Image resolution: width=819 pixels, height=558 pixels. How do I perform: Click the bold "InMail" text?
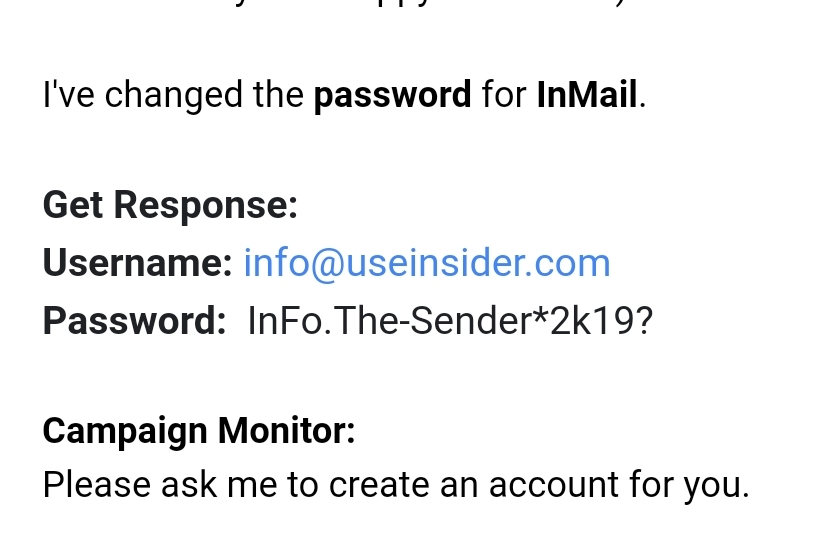point(587,95)
